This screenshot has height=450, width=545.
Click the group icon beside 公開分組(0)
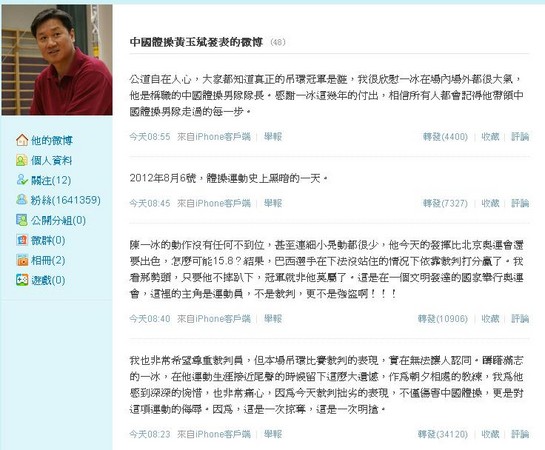click(22, 220)
